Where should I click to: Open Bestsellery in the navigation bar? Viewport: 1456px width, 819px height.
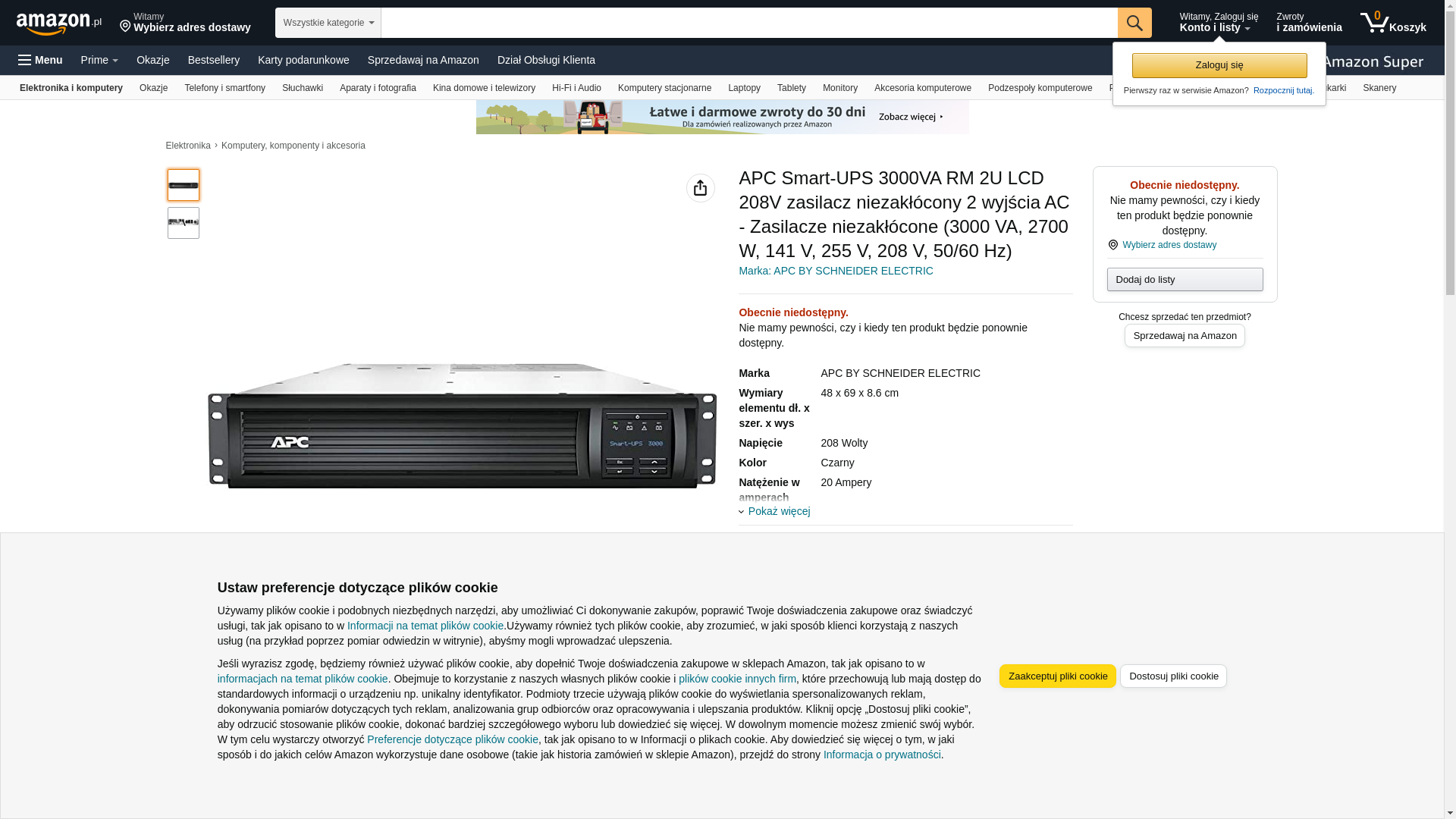[213, 60]
